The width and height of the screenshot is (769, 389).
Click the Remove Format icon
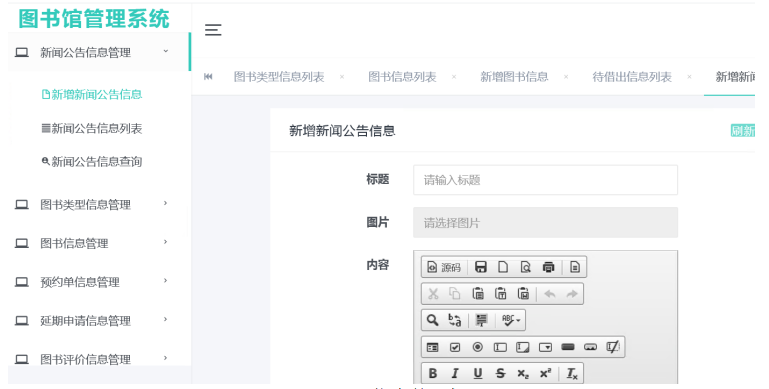(x=572, y=374)
